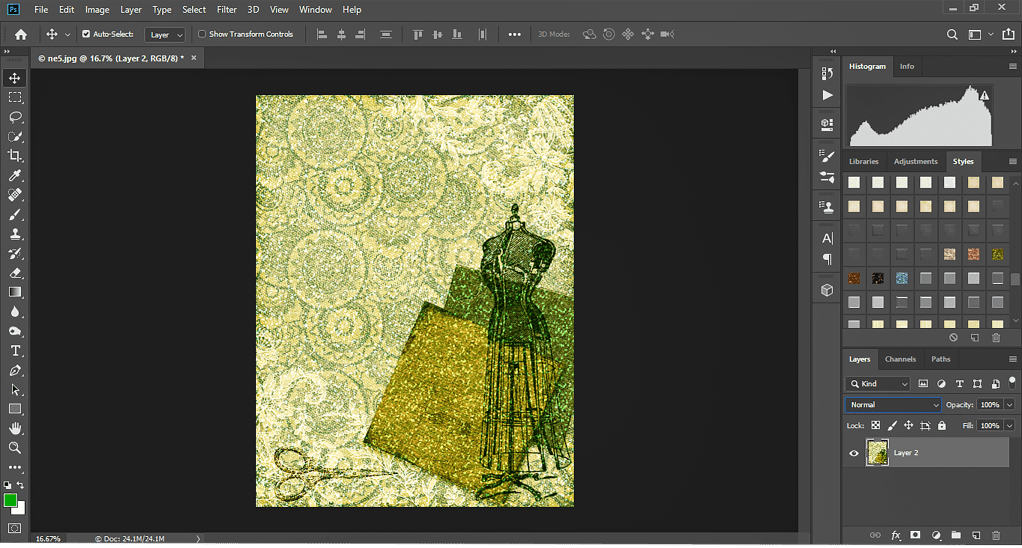
Task: Choose the Hand tool
Action: [15, 429]
